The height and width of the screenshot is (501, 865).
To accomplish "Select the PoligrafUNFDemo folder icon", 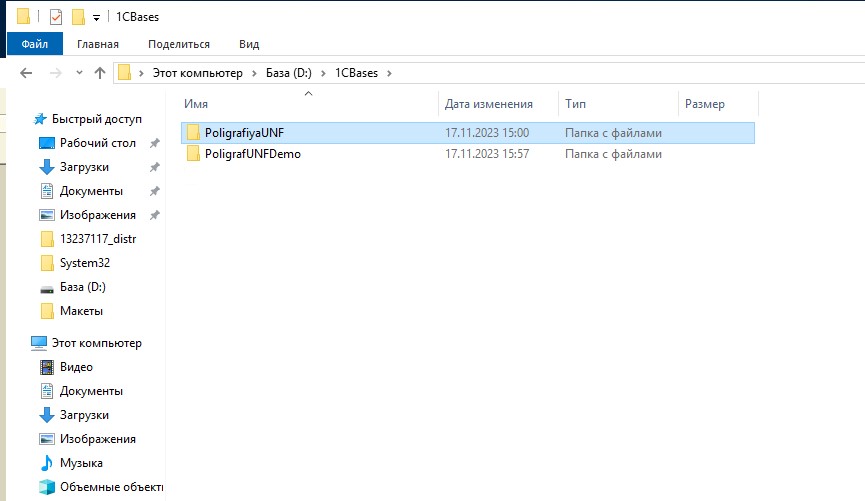I will tap(193, 153).
